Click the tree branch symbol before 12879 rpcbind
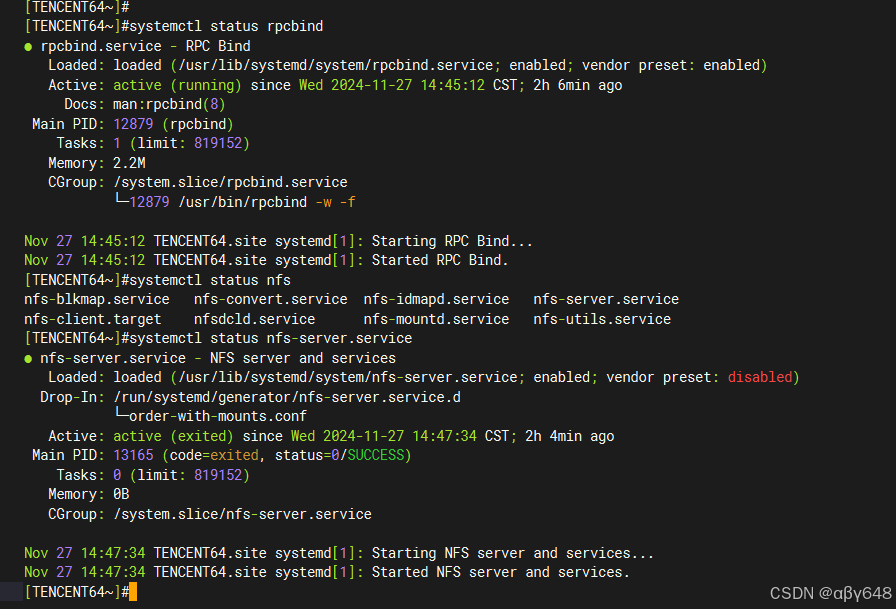 (121, 199)
